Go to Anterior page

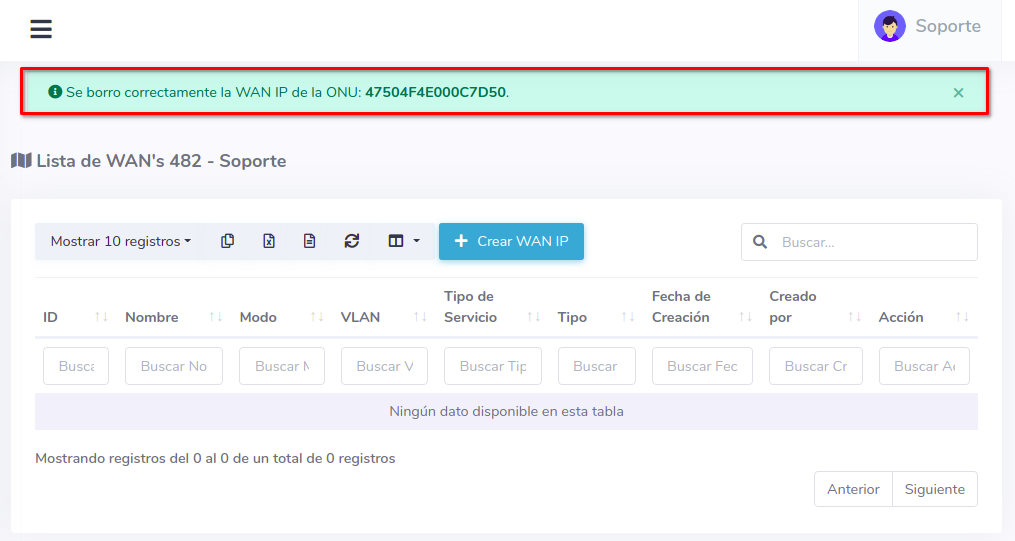pos(853,489)
